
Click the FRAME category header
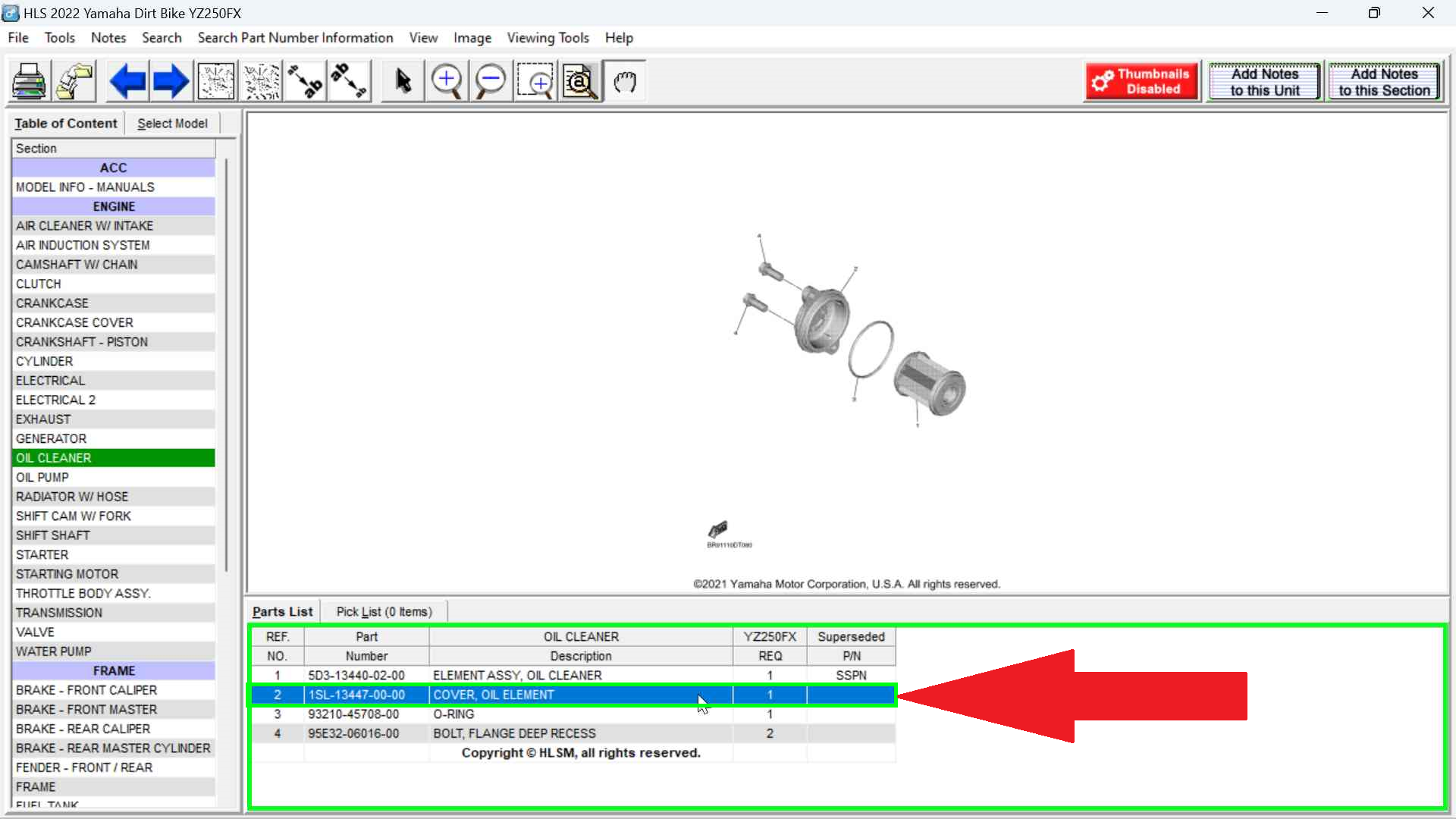(114, 671)
